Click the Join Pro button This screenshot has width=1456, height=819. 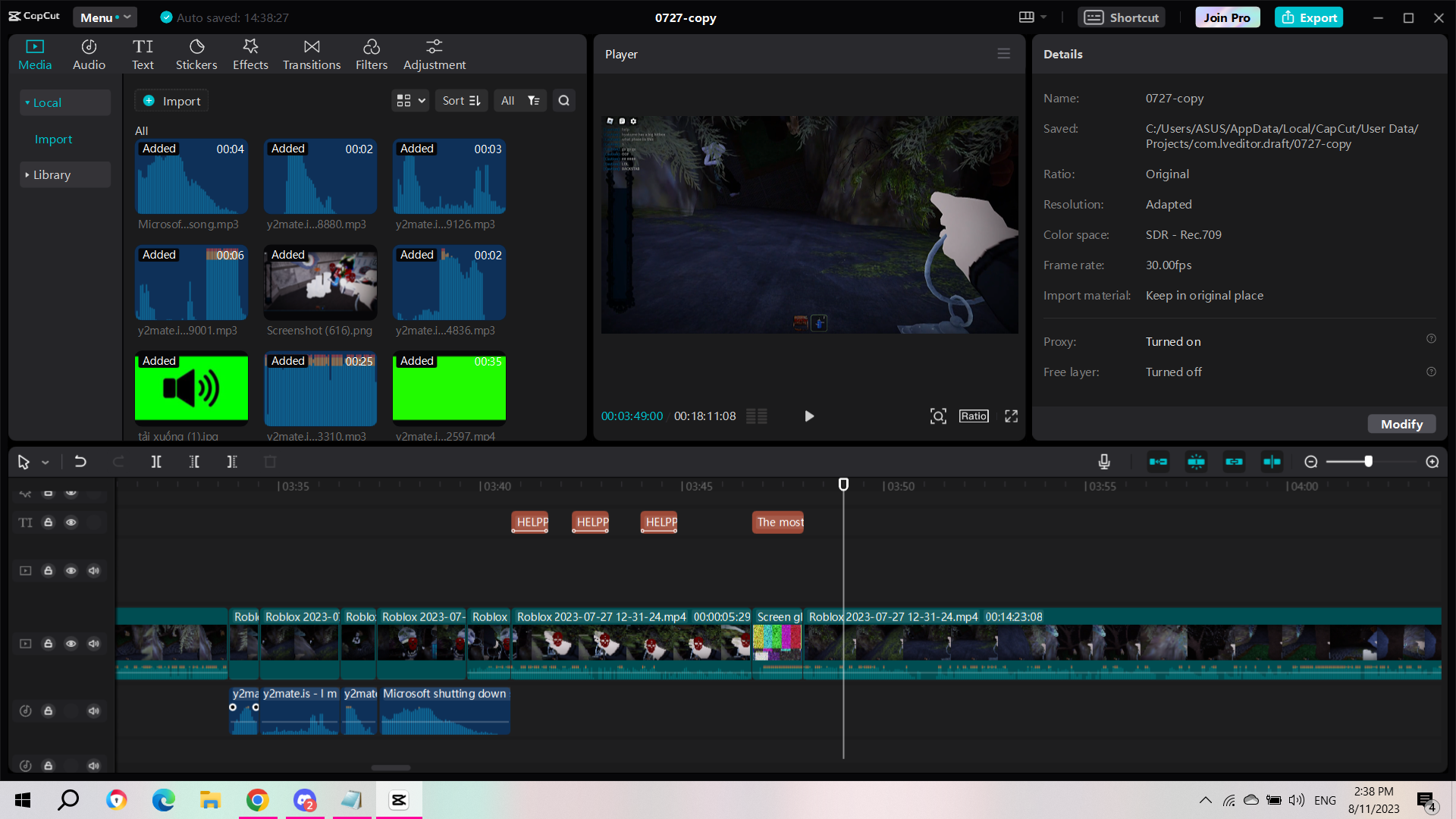click(1227, 17)
